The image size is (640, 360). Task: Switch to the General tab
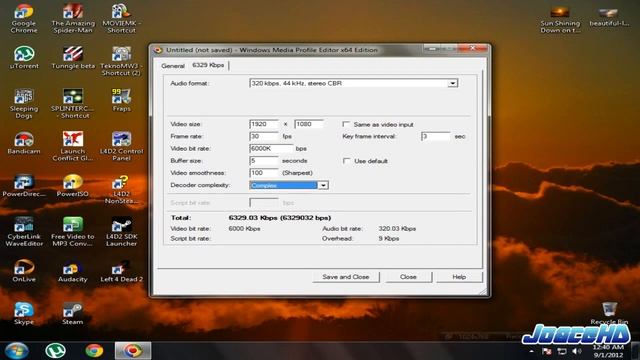tap(173, 66)
